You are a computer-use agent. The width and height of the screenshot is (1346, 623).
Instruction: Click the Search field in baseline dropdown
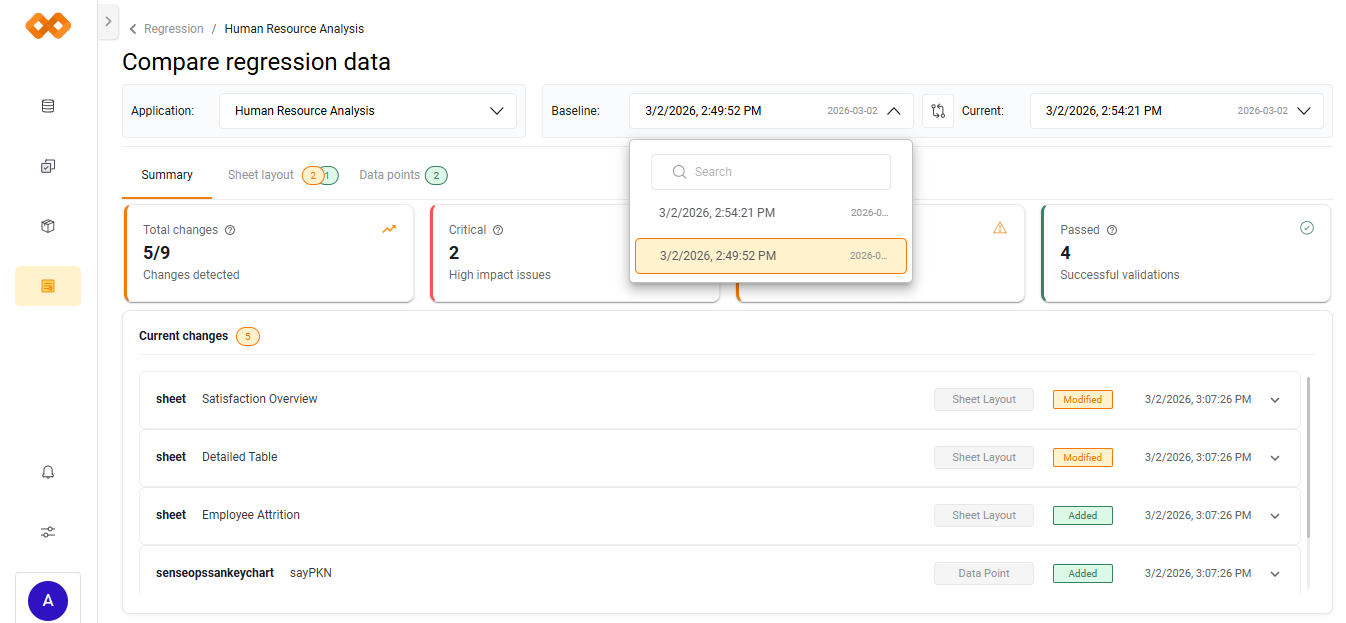coord(770,172)
